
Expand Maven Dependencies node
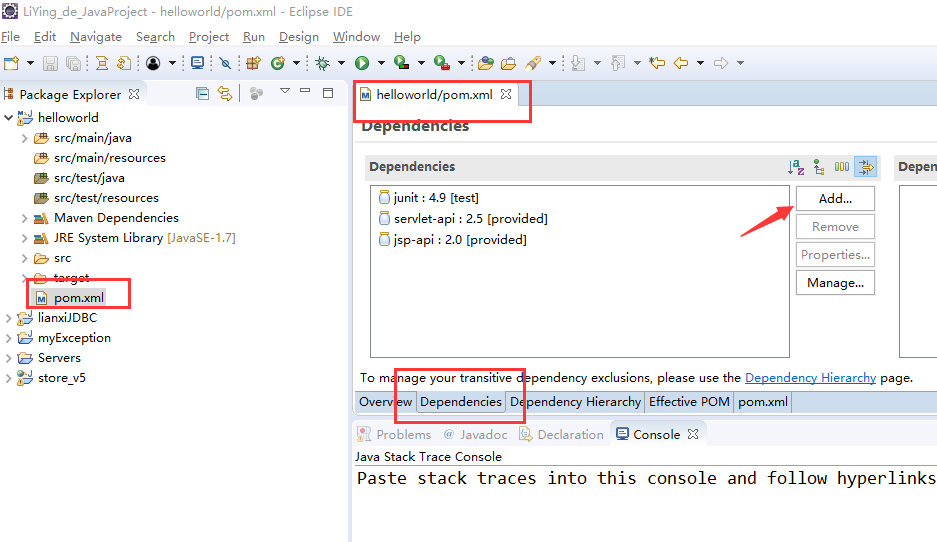click(24, 218)
